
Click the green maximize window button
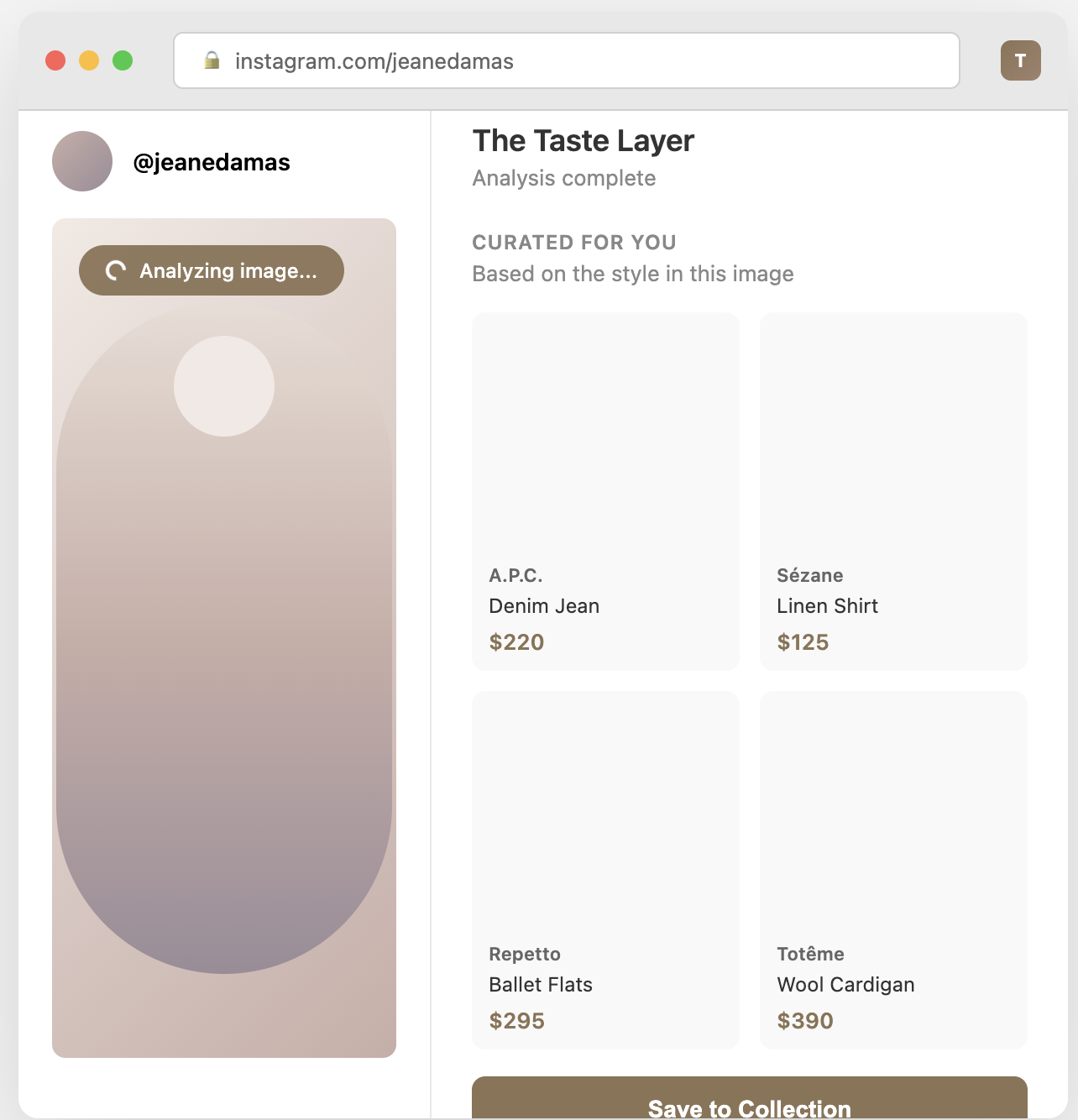click(x=123, y=60)
